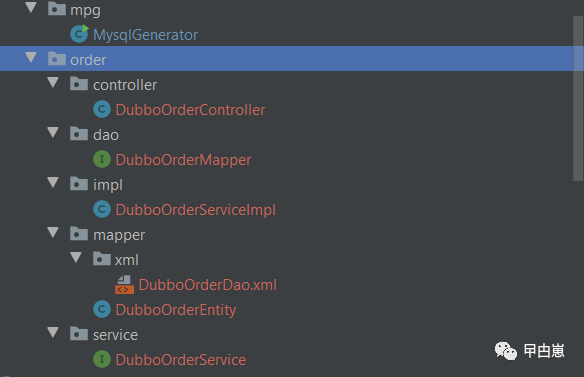The width and height of the screenshot is (584, 377).
Task: Select the mapper folder label
Action: click(x=119, y=235)
